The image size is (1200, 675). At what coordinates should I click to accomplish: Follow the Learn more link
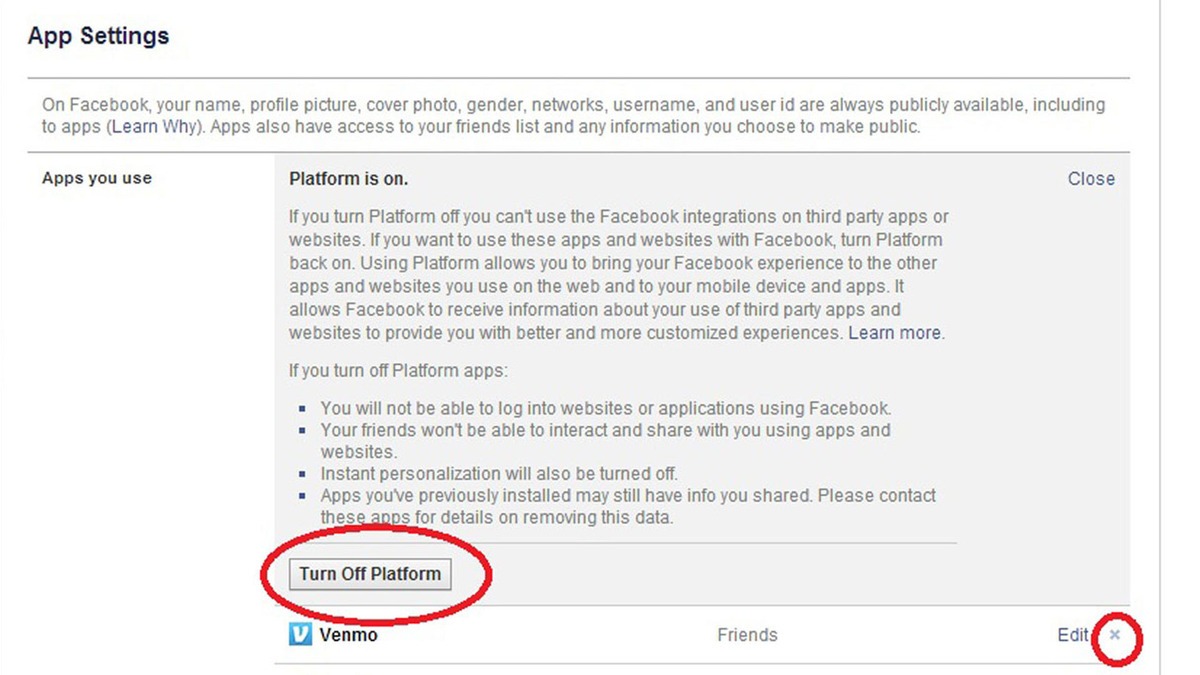coord(894,333)
